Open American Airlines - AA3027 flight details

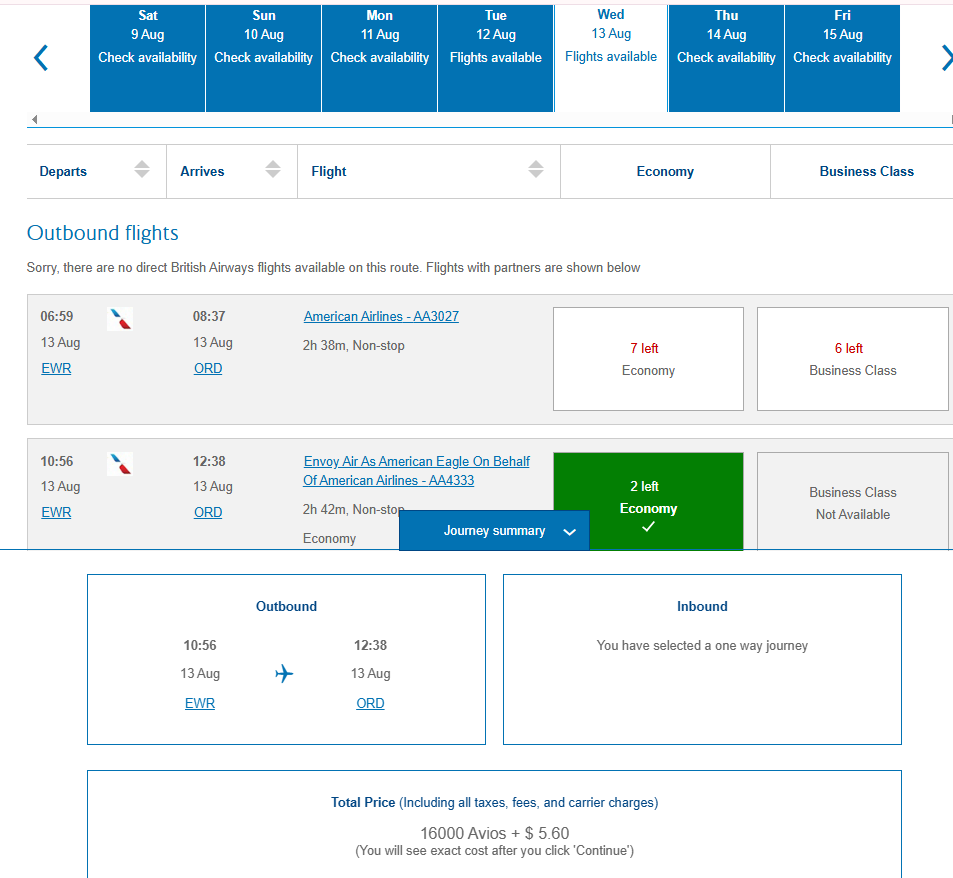(x=381, y=317)
